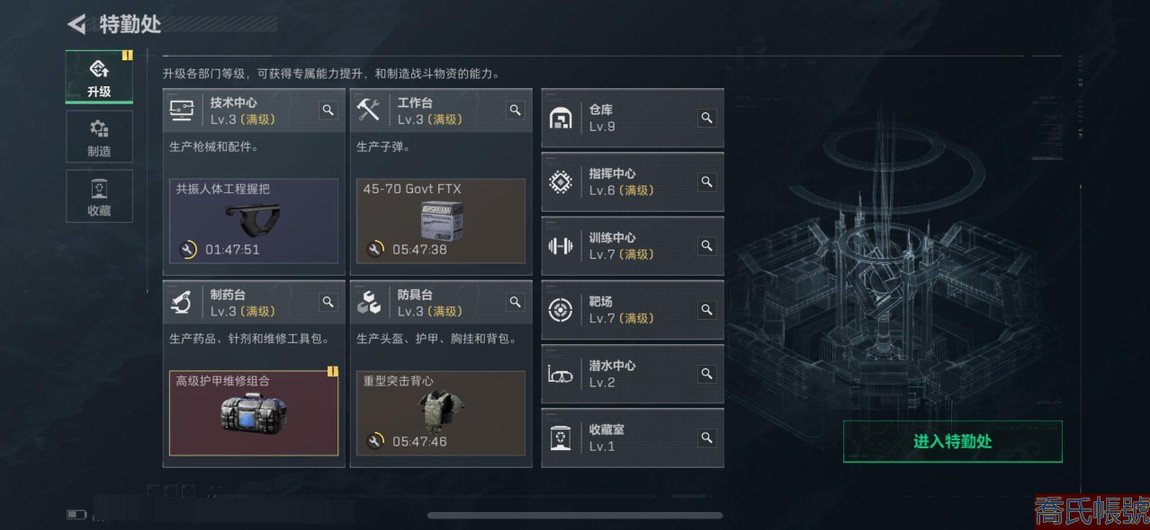Open magnifier details for 工作台

click(x=516, y=110)
